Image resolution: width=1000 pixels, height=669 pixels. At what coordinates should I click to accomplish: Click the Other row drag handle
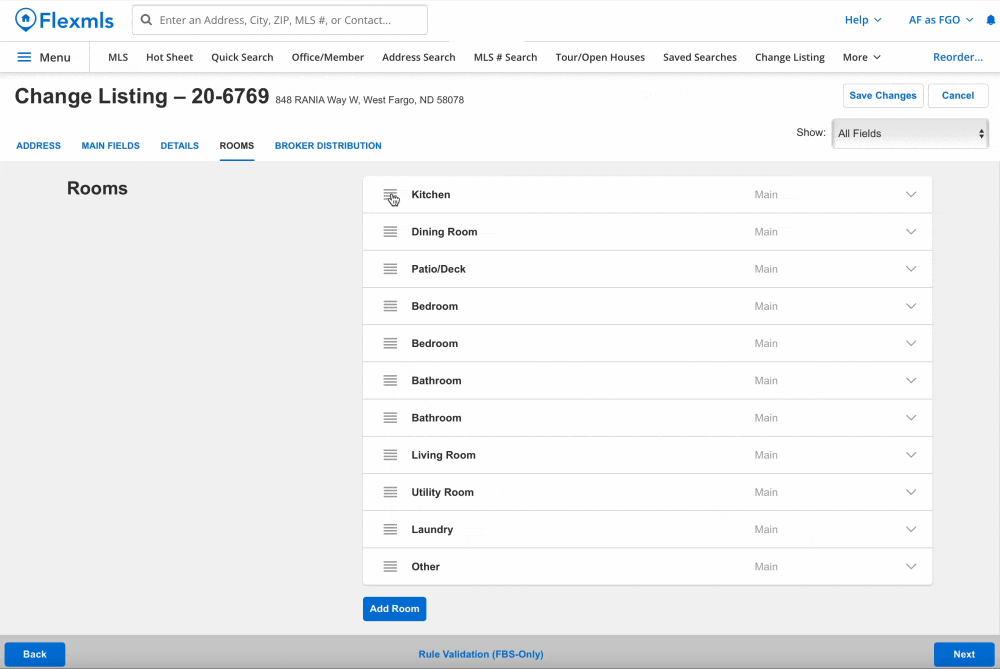(x=390, y=567)
